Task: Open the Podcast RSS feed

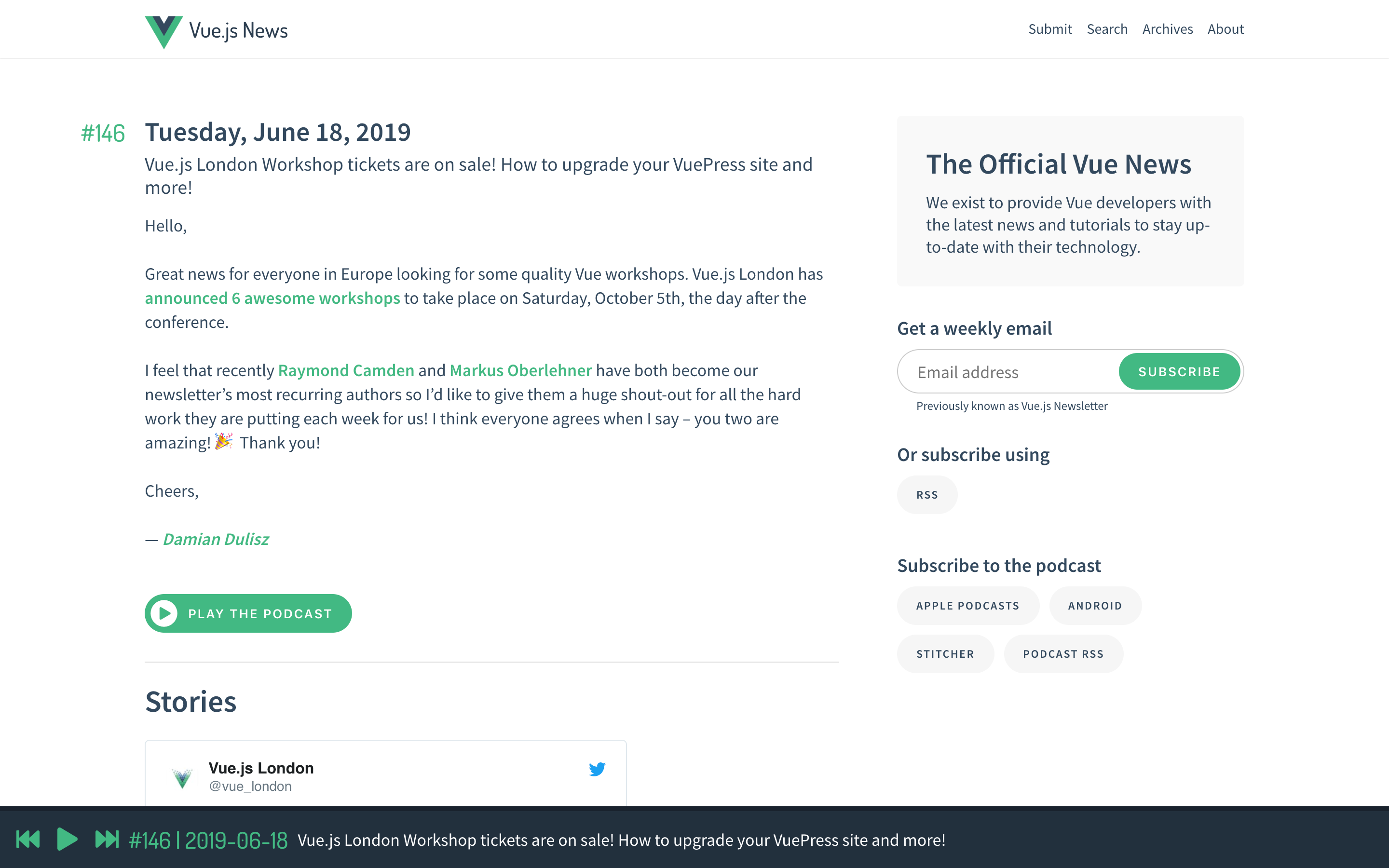Action: point(1063,653)
